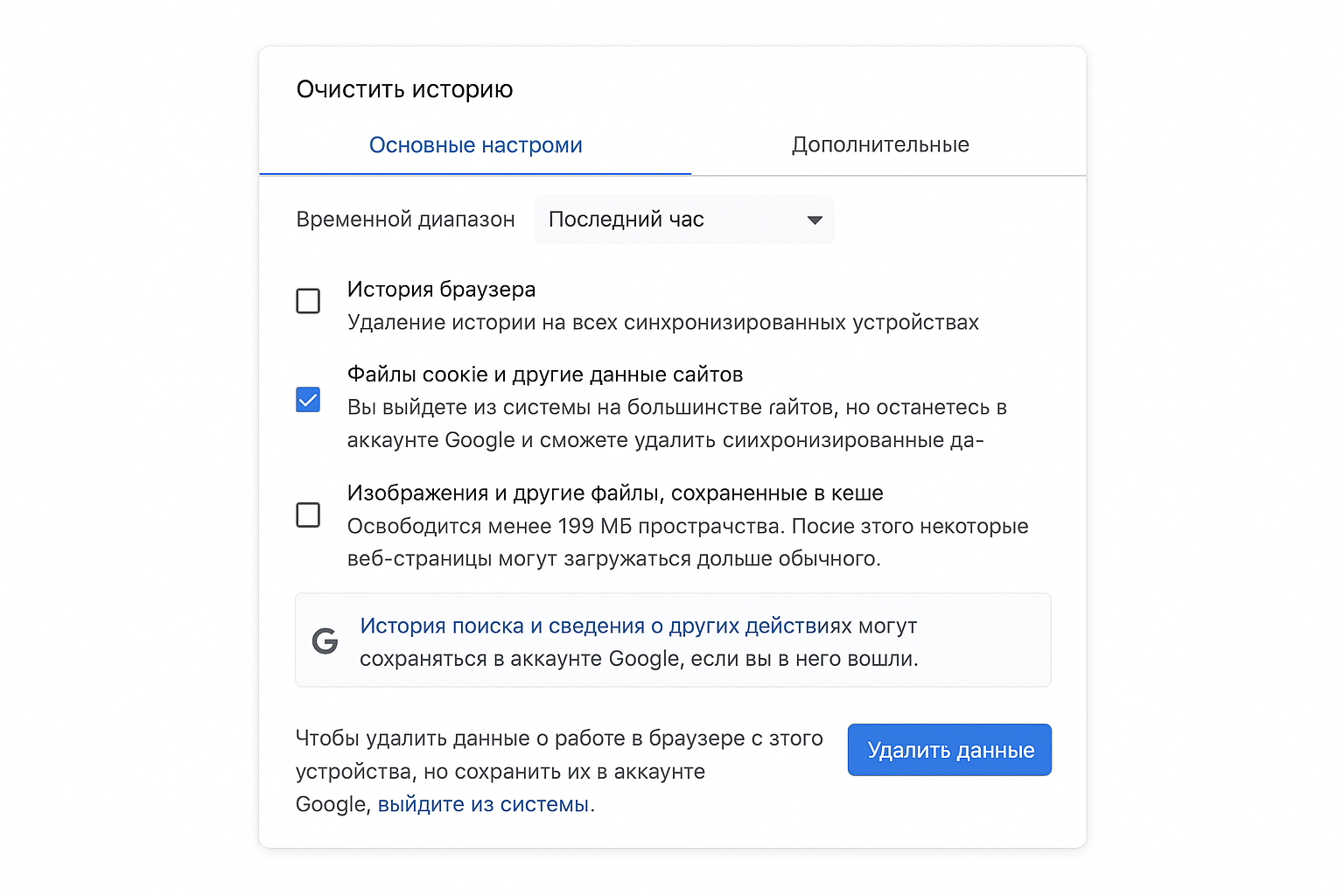Click the dialog title Очистить историю
Screen dimensions: 1344x896
[405, 88]
